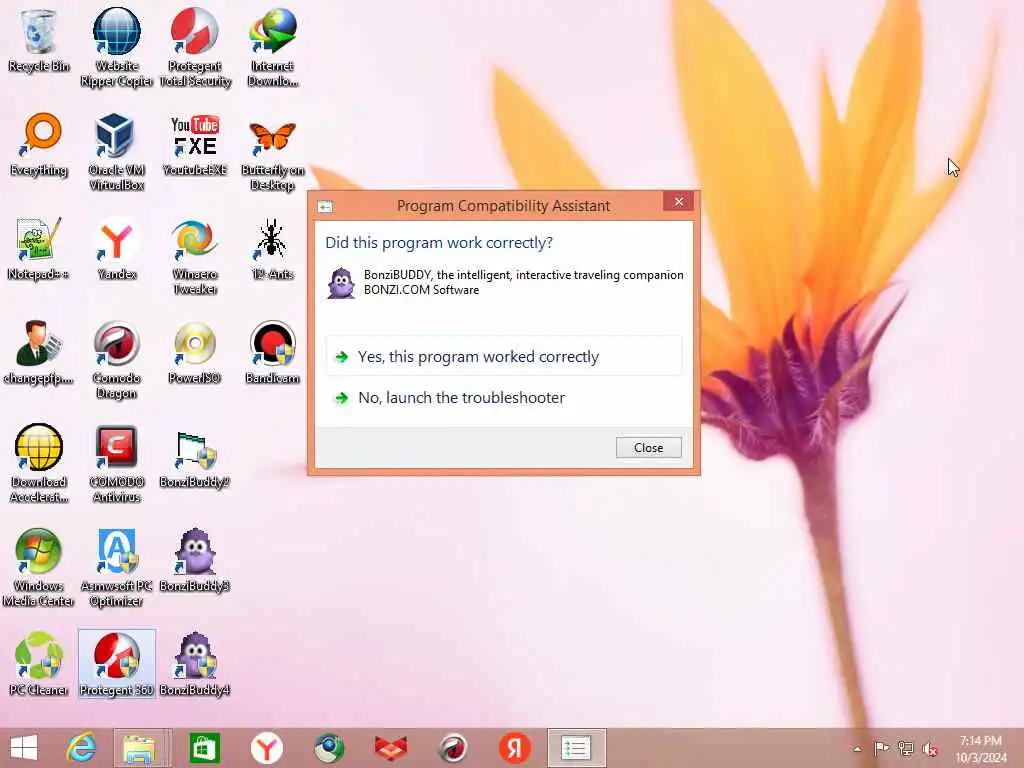This screenshot has width=1024, height=768.
Task: Click the Close button in Compatibility Assistant
Action: pos(648,447)
